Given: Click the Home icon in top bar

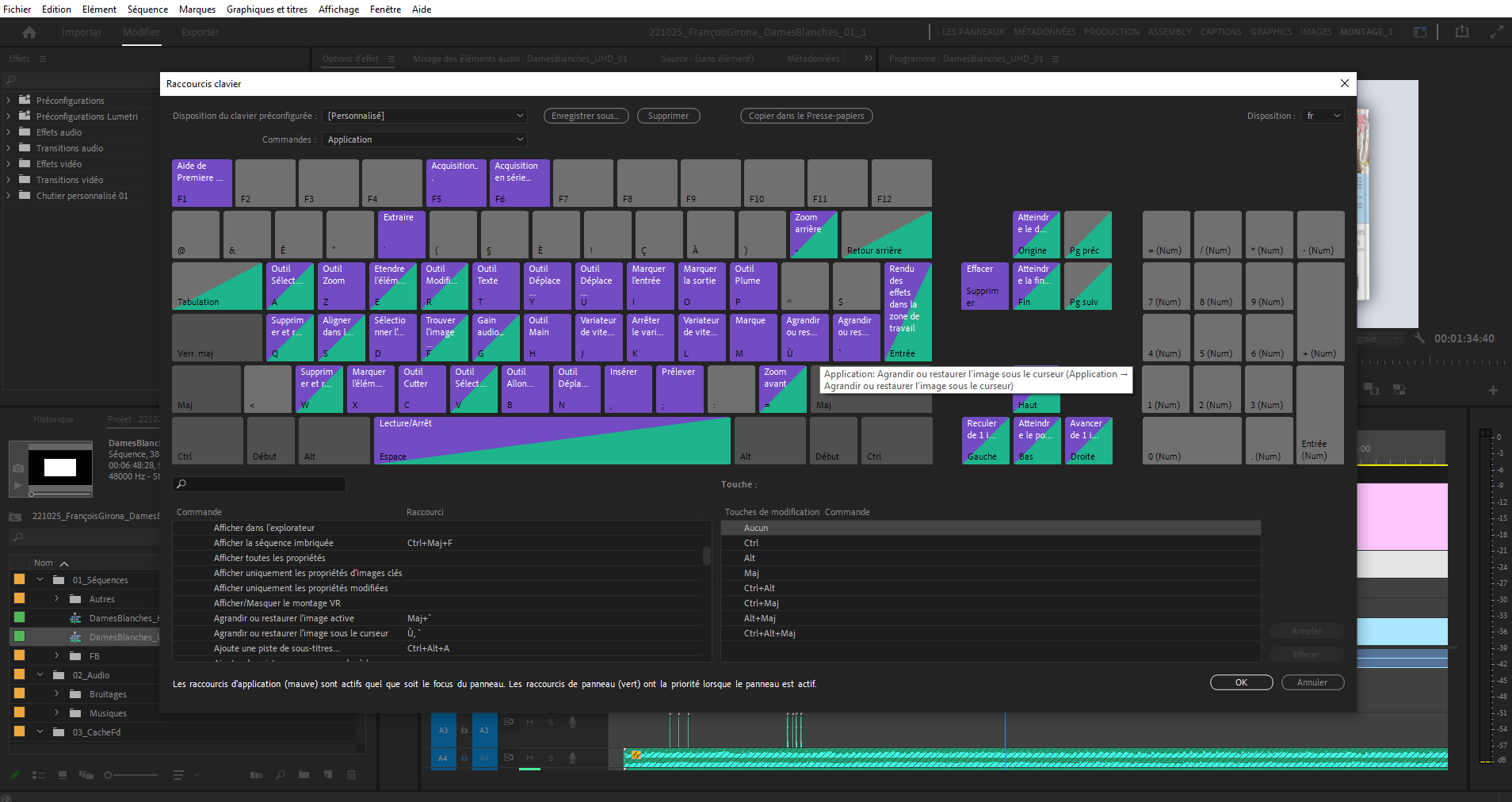Looking at the screenshot, I should click(29, 32).
